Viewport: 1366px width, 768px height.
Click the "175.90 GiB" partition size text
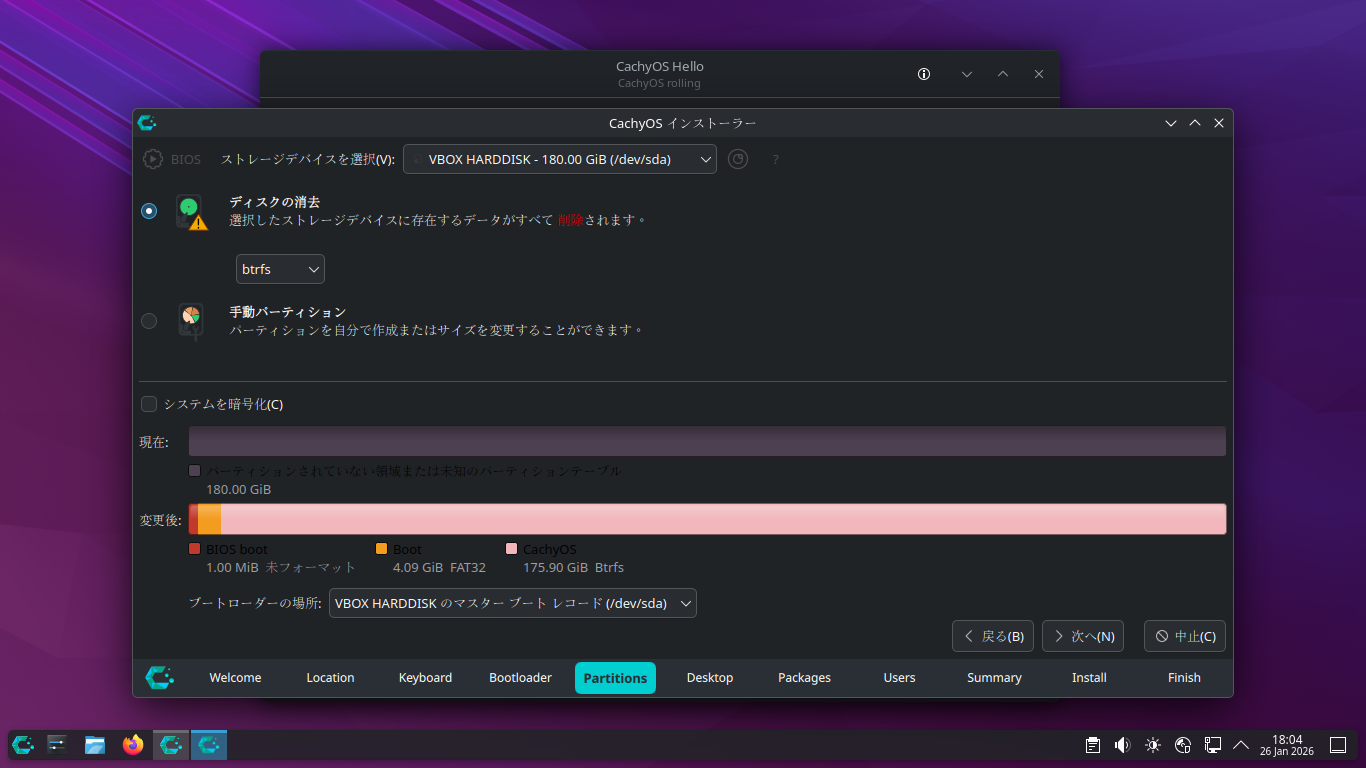coord(555,568)
